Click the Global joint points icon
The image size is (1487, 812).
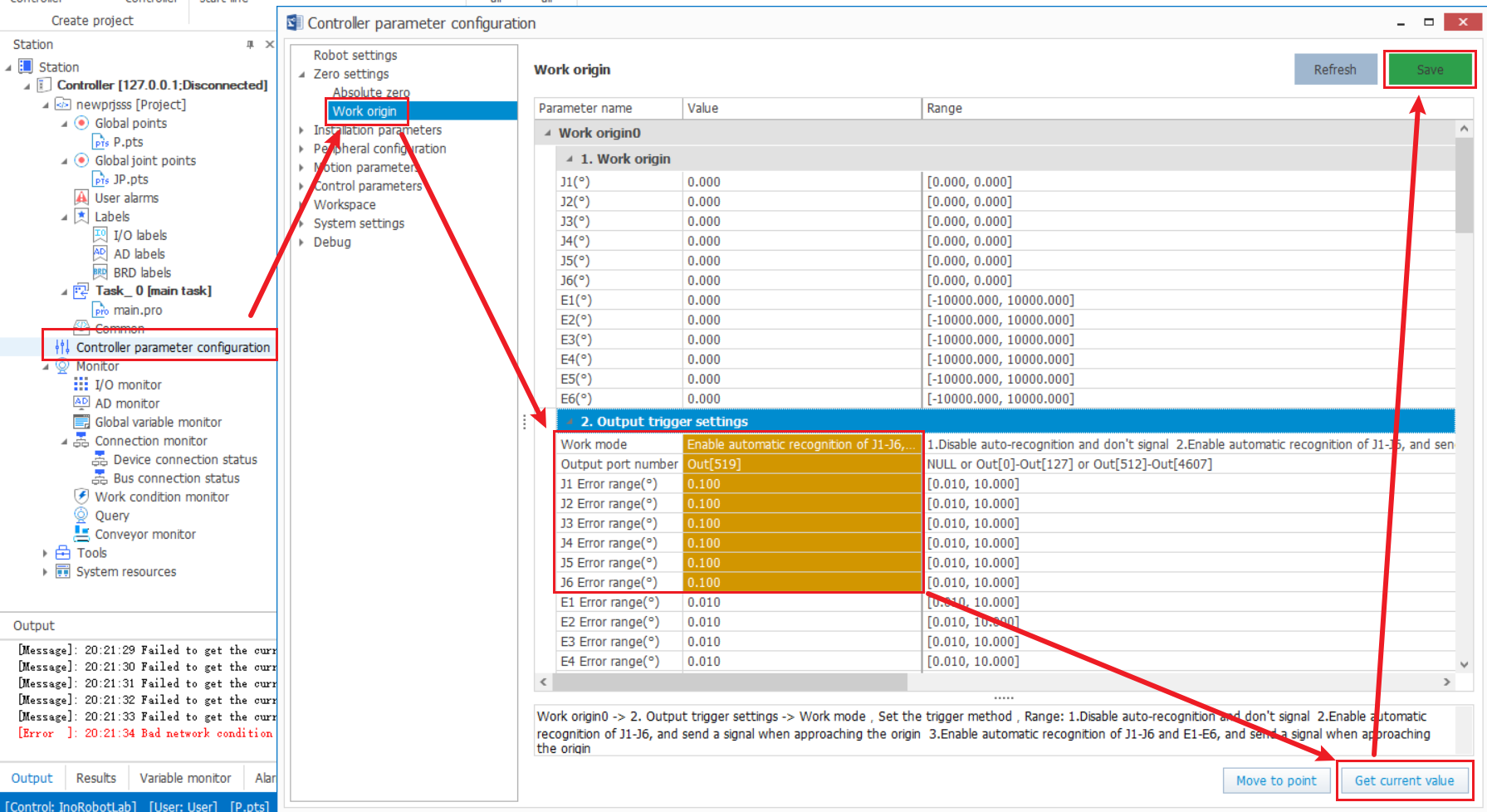point(81,160)
